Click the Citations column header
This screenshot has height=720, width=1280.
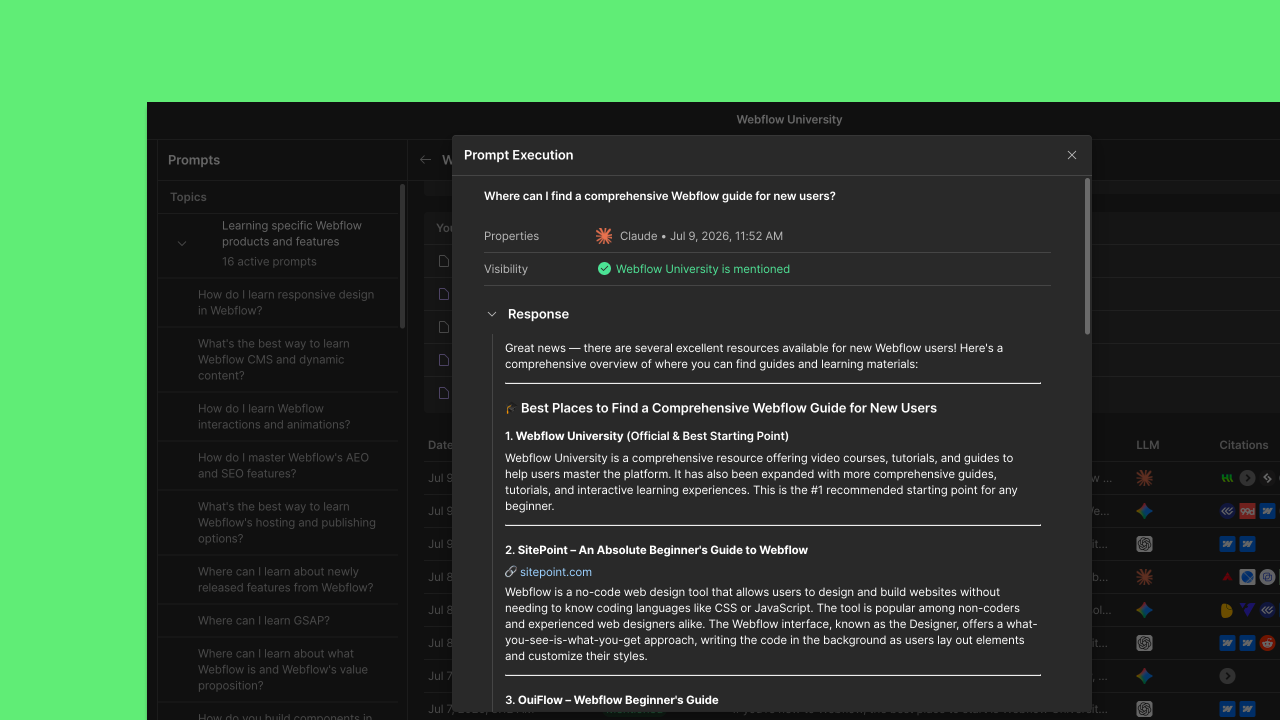pyautogui.click(x=1243, y=445)
